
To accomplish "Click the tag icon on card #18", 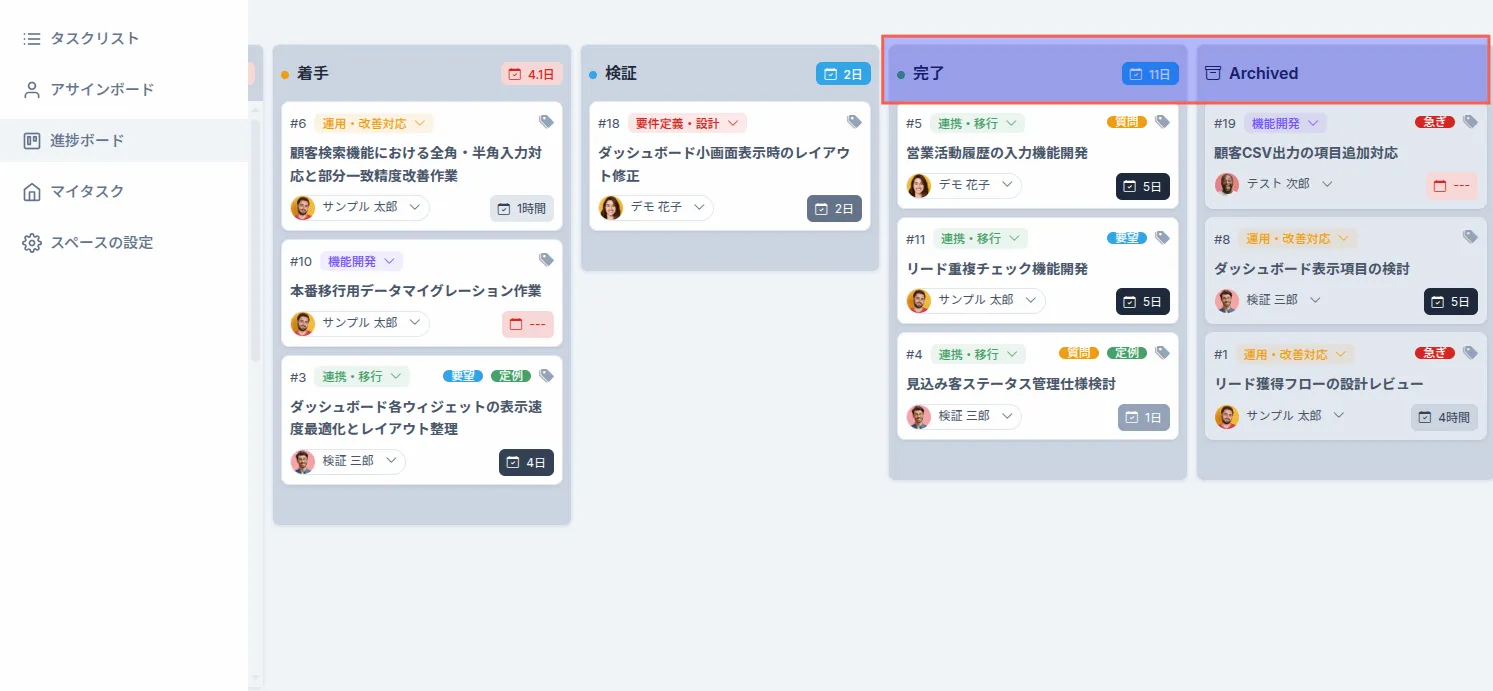I will (x=854, y=121).
